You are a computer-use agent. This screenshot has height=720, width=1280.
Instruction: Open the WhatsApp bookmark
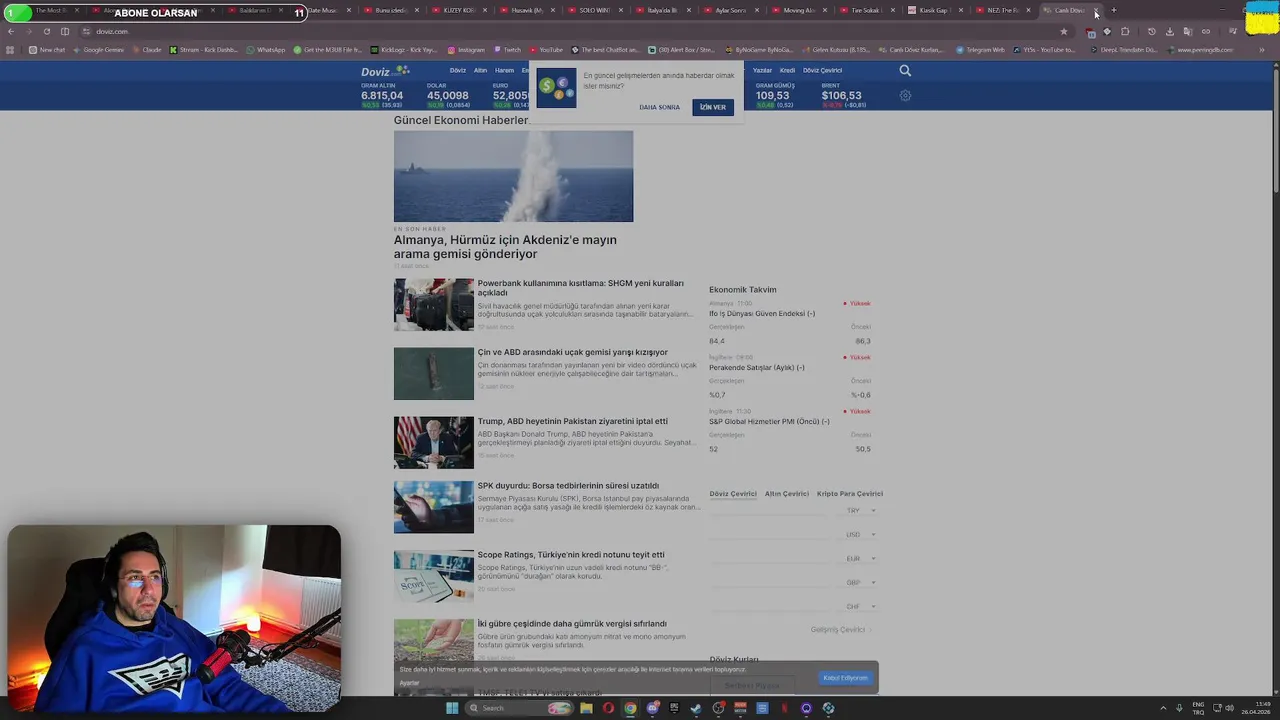click(265, 49)
